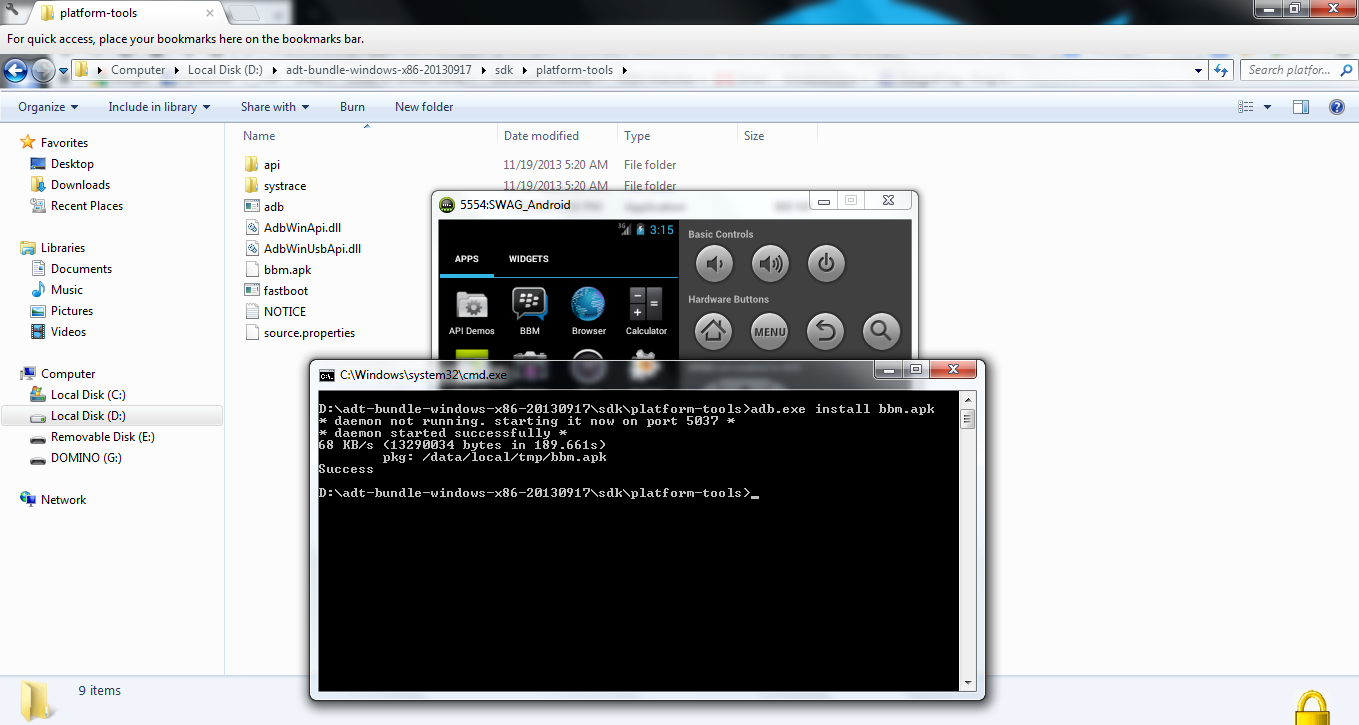1359x725 pixels.
Task: Click the Refresh button beside address bar
Action: coord(1220,70)
